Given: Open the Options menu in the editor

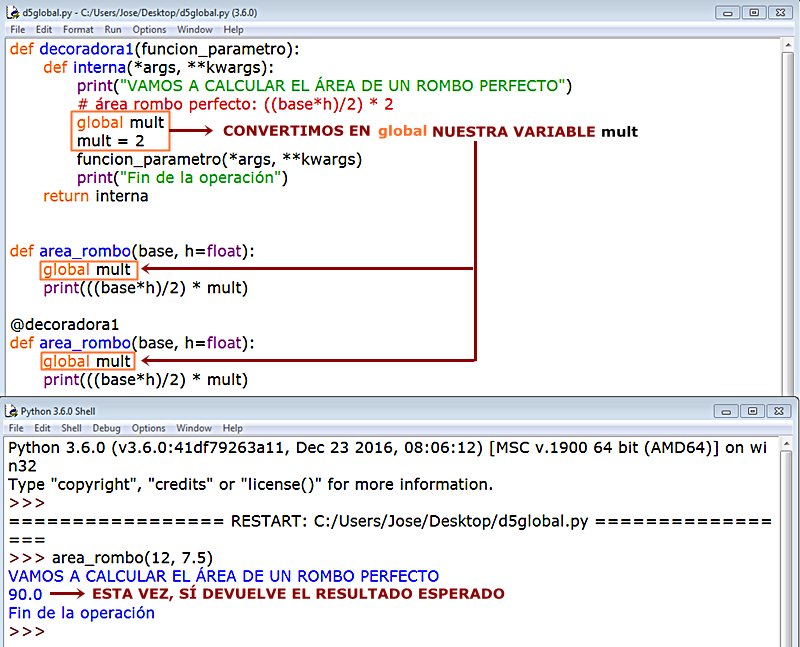Looking at the screenshot, I should (149, 29).
